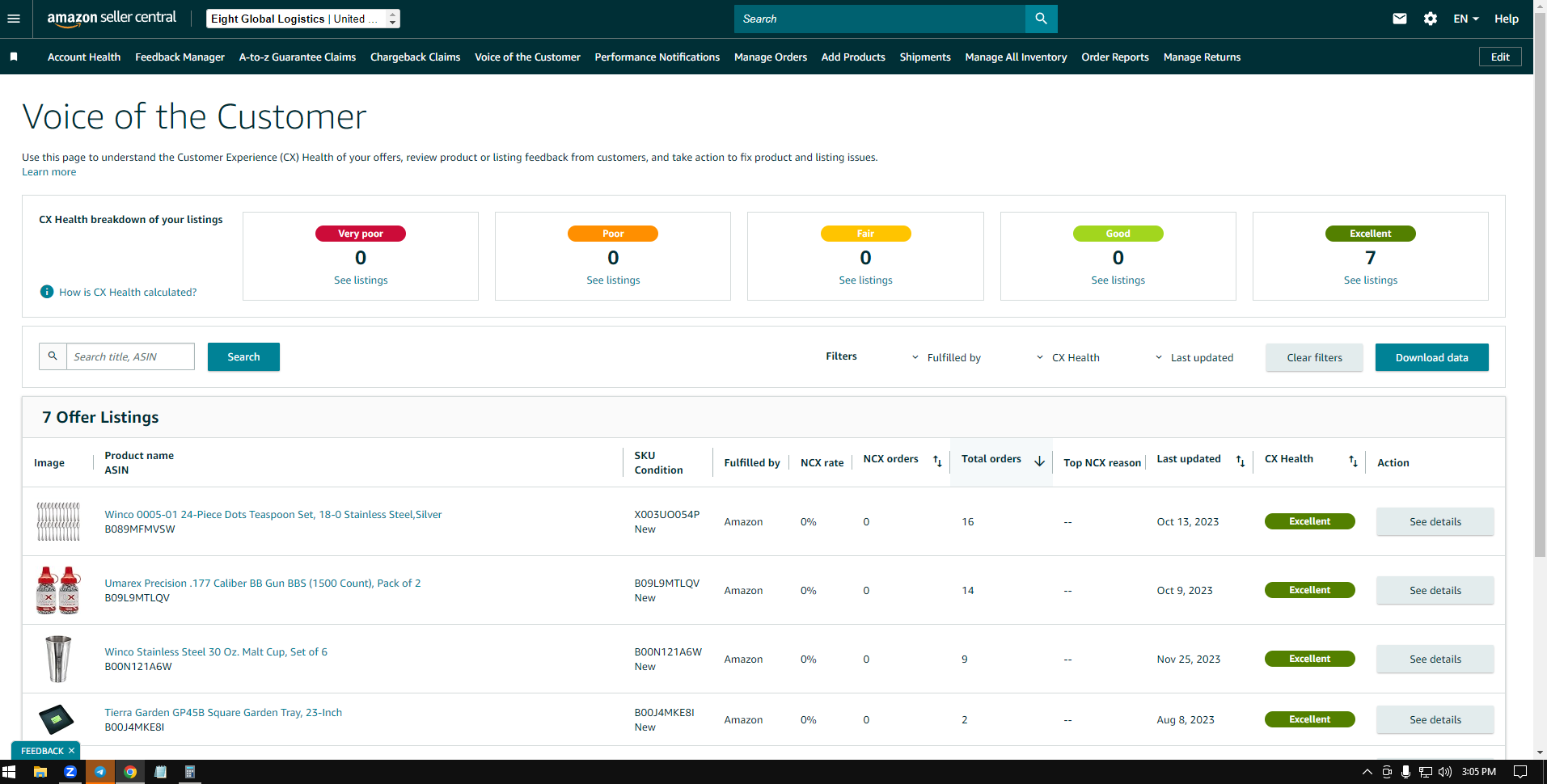
Task: Open Shipments from navigation bar
Action: point(925,57)
